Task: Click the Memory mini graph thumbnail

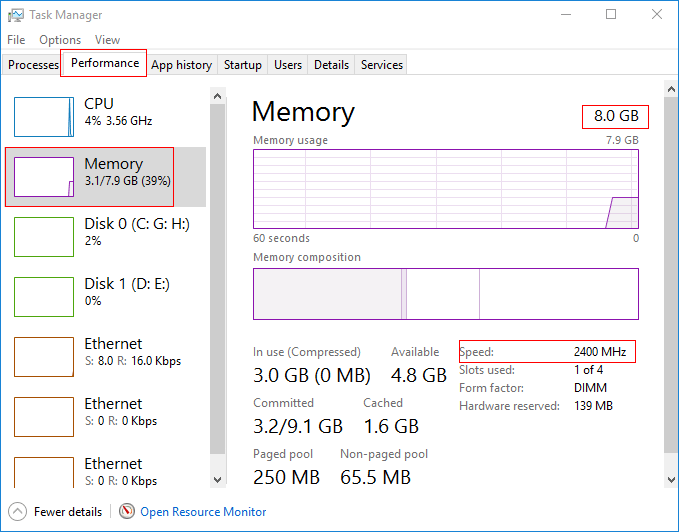Action: click(44, 177)
